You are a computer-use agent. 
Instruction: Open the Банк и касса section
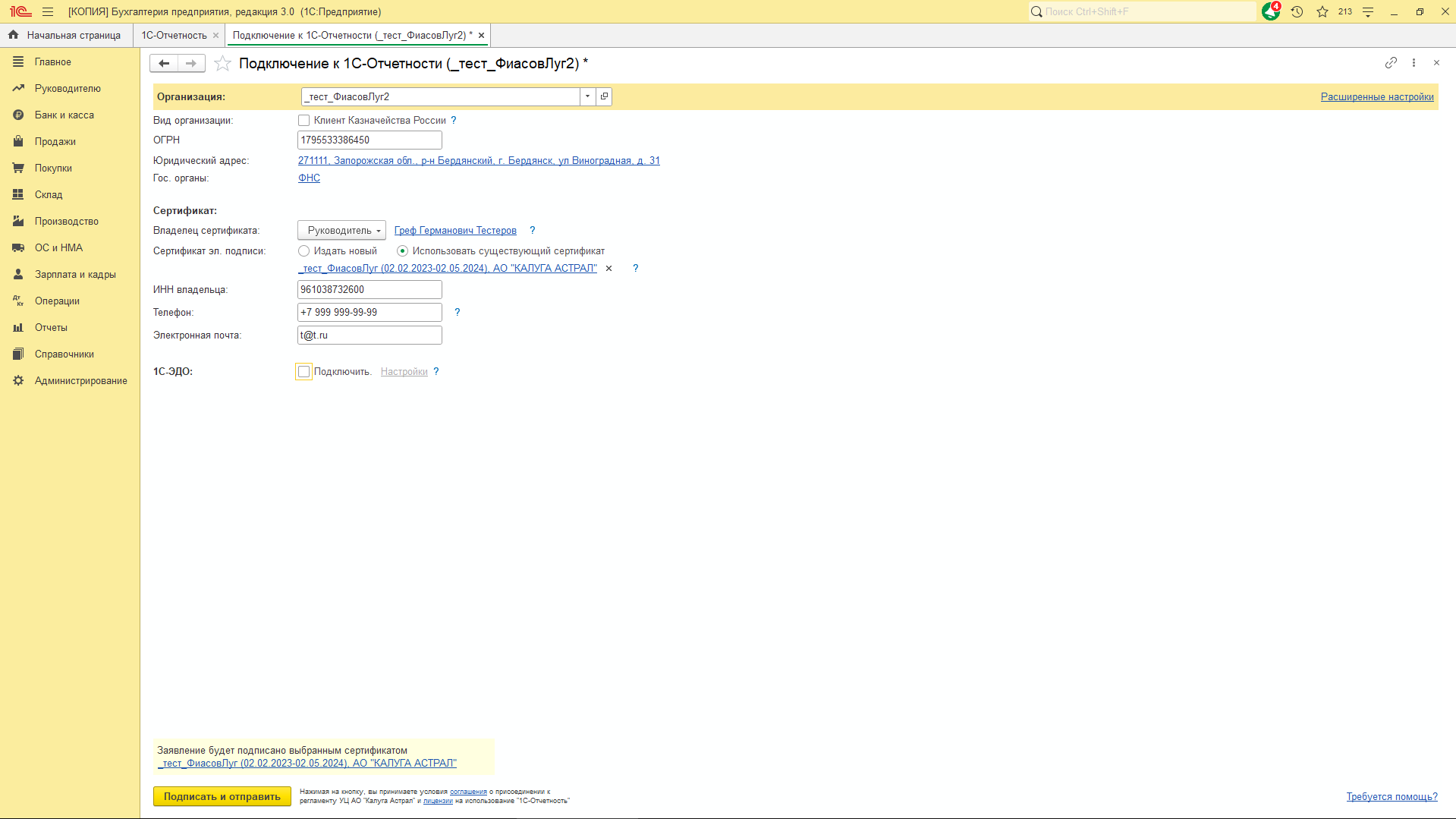tap(71, 115)
